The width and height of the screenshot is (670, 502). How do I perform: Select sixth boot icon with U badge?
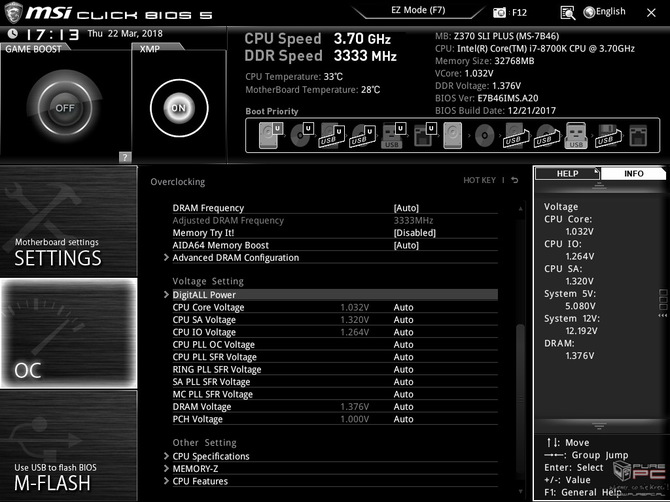point(425,135)
